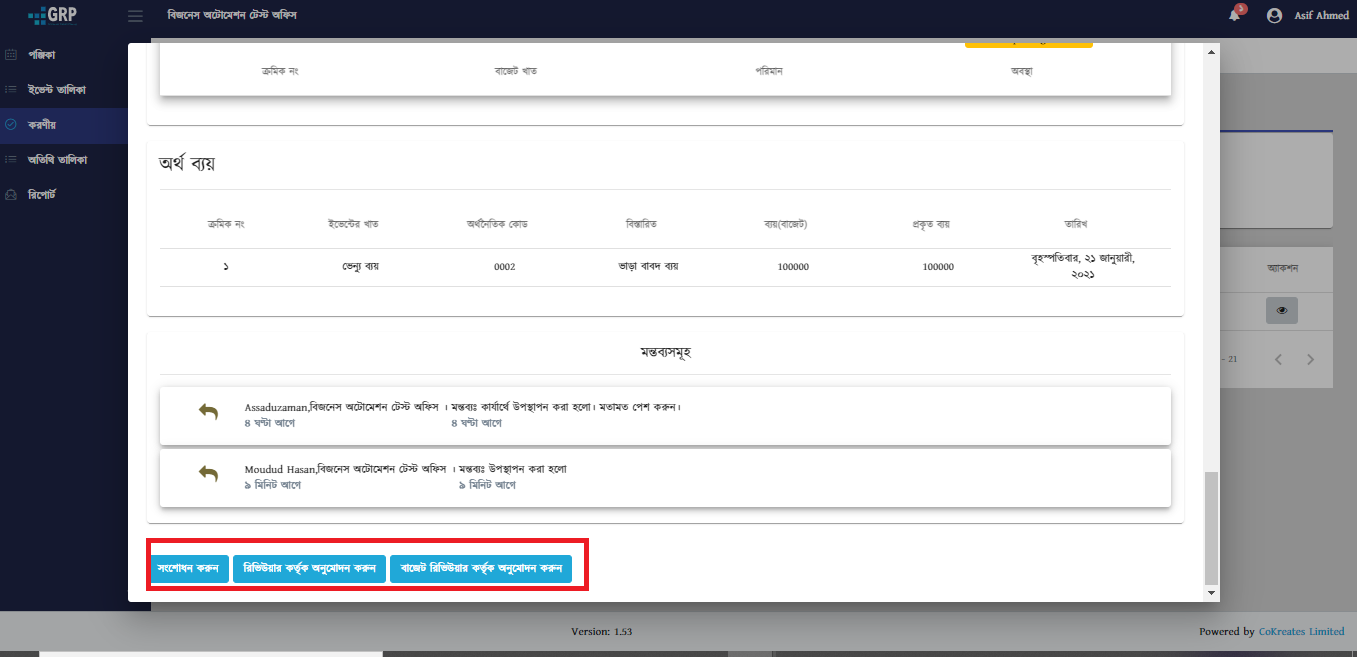This screenshot has height=657, width=1357.
Task: Click the ব্যয়(বাজেট) column header
Action: pos(785,223)
